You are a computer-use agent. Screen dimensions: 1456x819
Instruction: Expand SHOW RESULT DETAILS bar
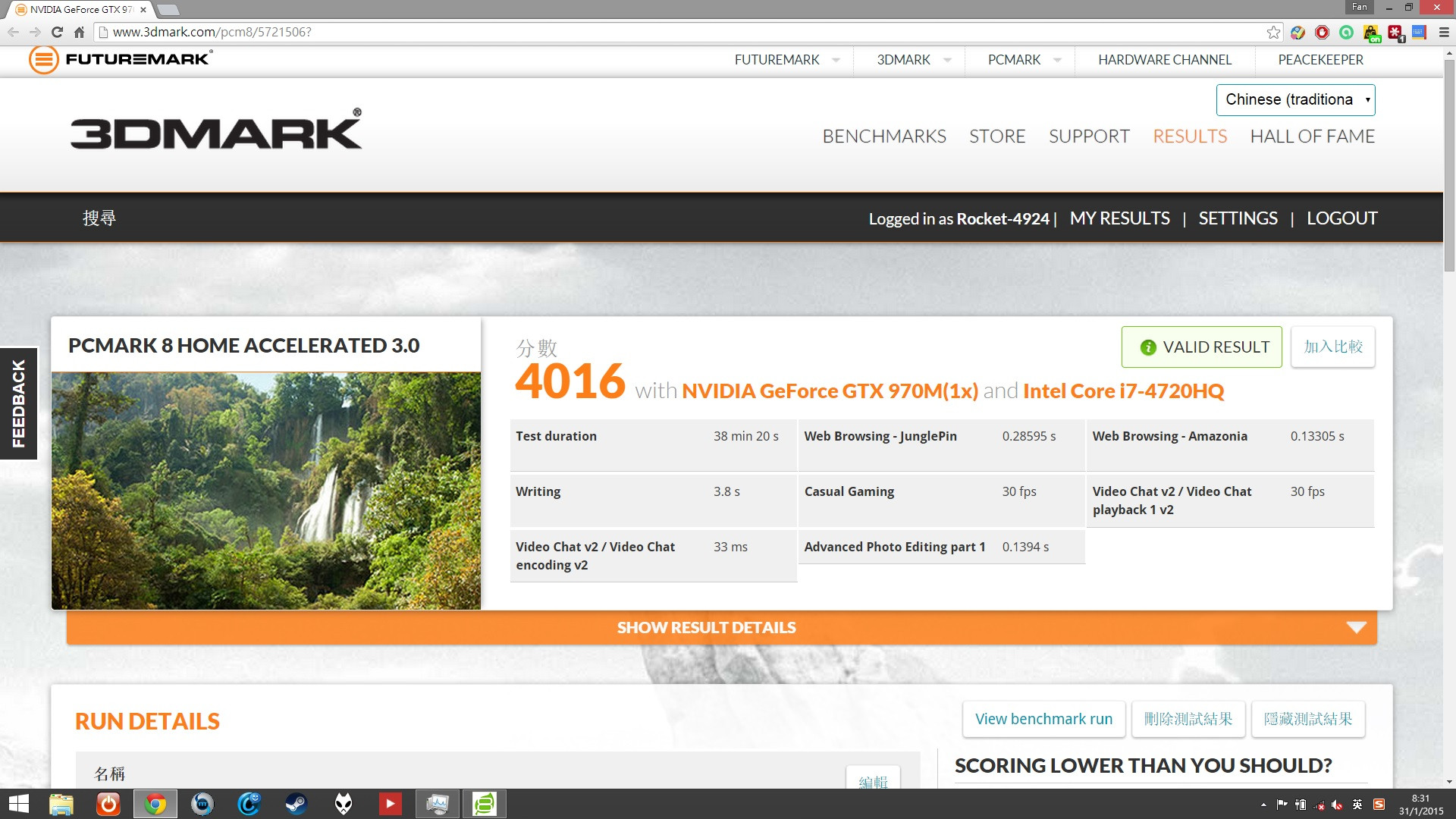coord(721,628)
